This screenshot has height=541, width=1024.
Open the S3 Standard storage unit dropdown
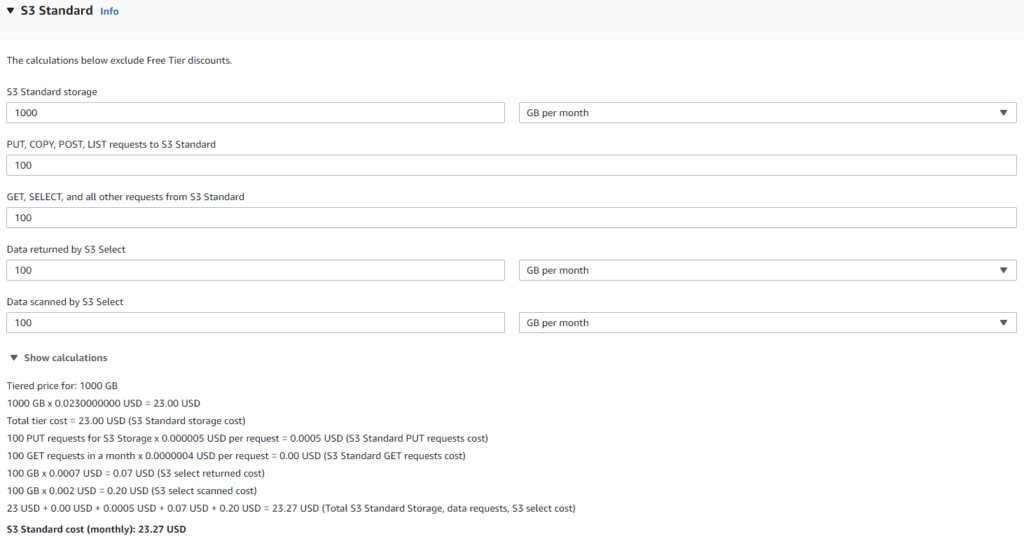pos(767,112)
